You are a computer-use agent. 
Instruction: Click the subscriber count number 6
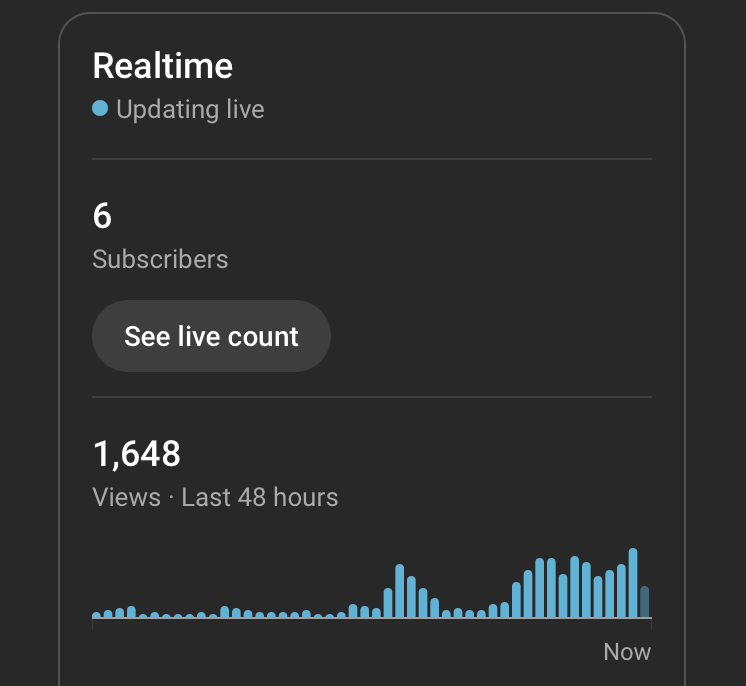coord(102,216)
